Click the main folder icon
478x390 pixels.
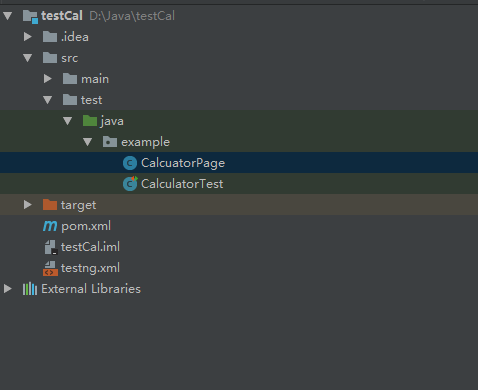pyautogui.click(x=70, y=79)
